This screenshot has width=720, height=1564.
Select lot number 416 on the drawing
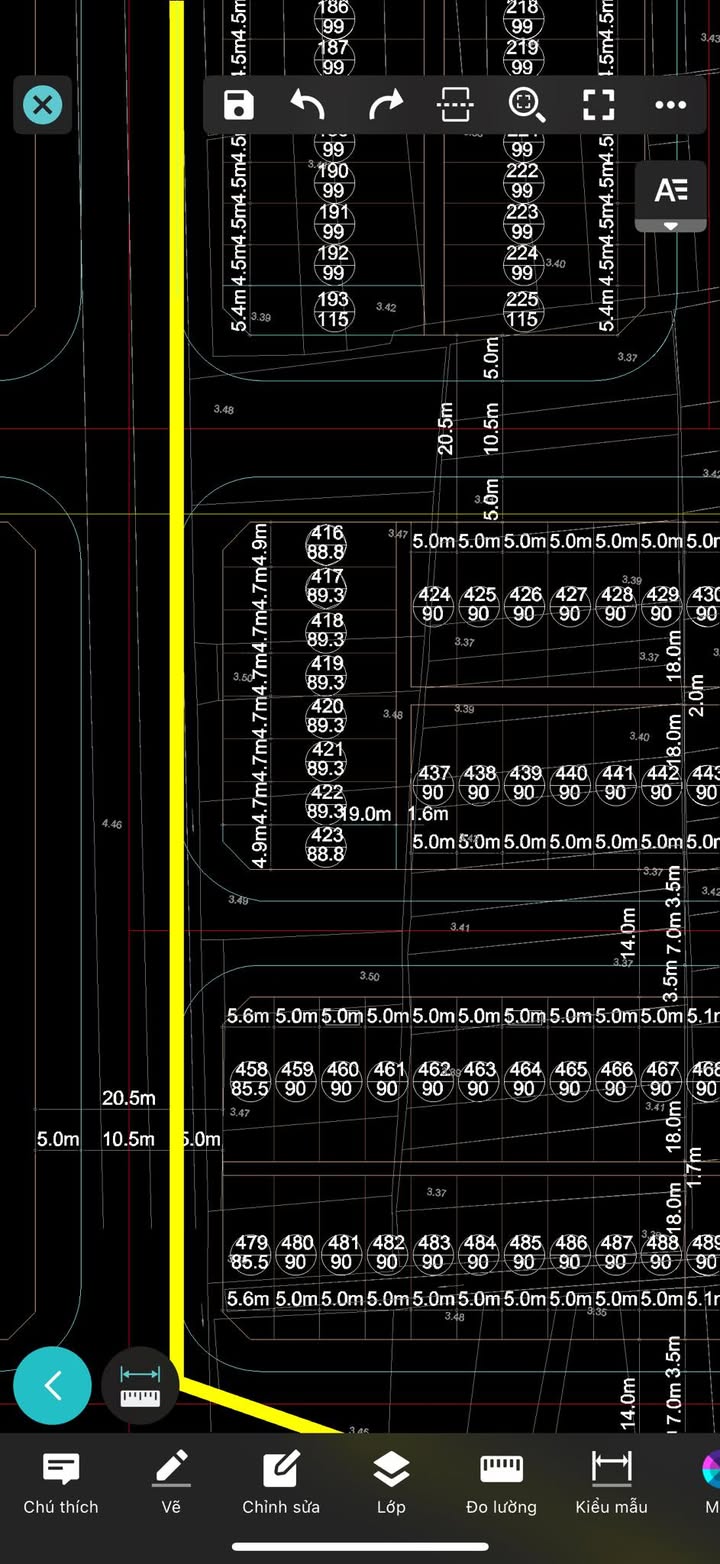click(326, 534)
